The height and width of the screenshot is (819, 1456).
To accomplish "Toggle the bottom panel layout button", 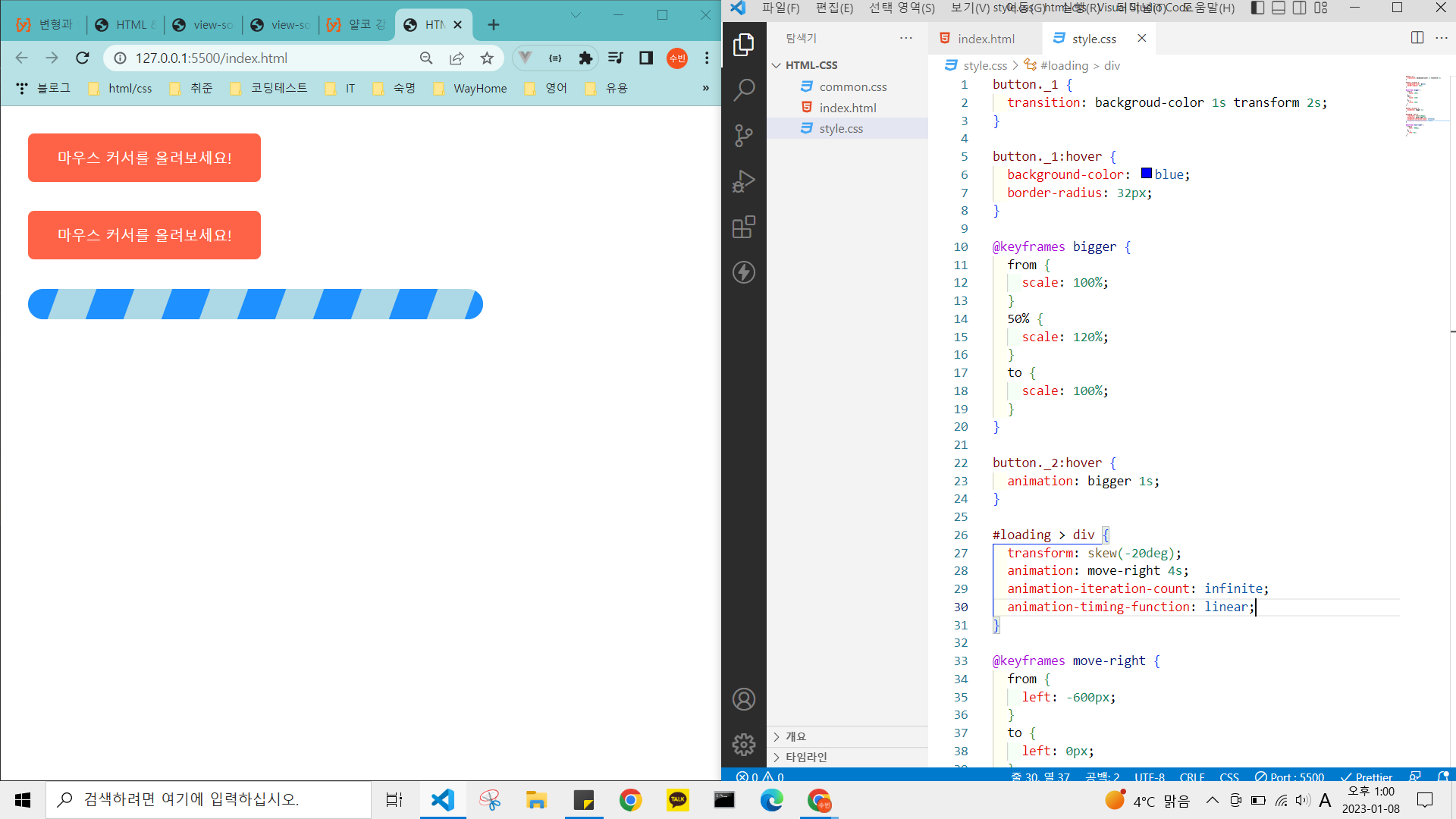I will [1279, 8].
